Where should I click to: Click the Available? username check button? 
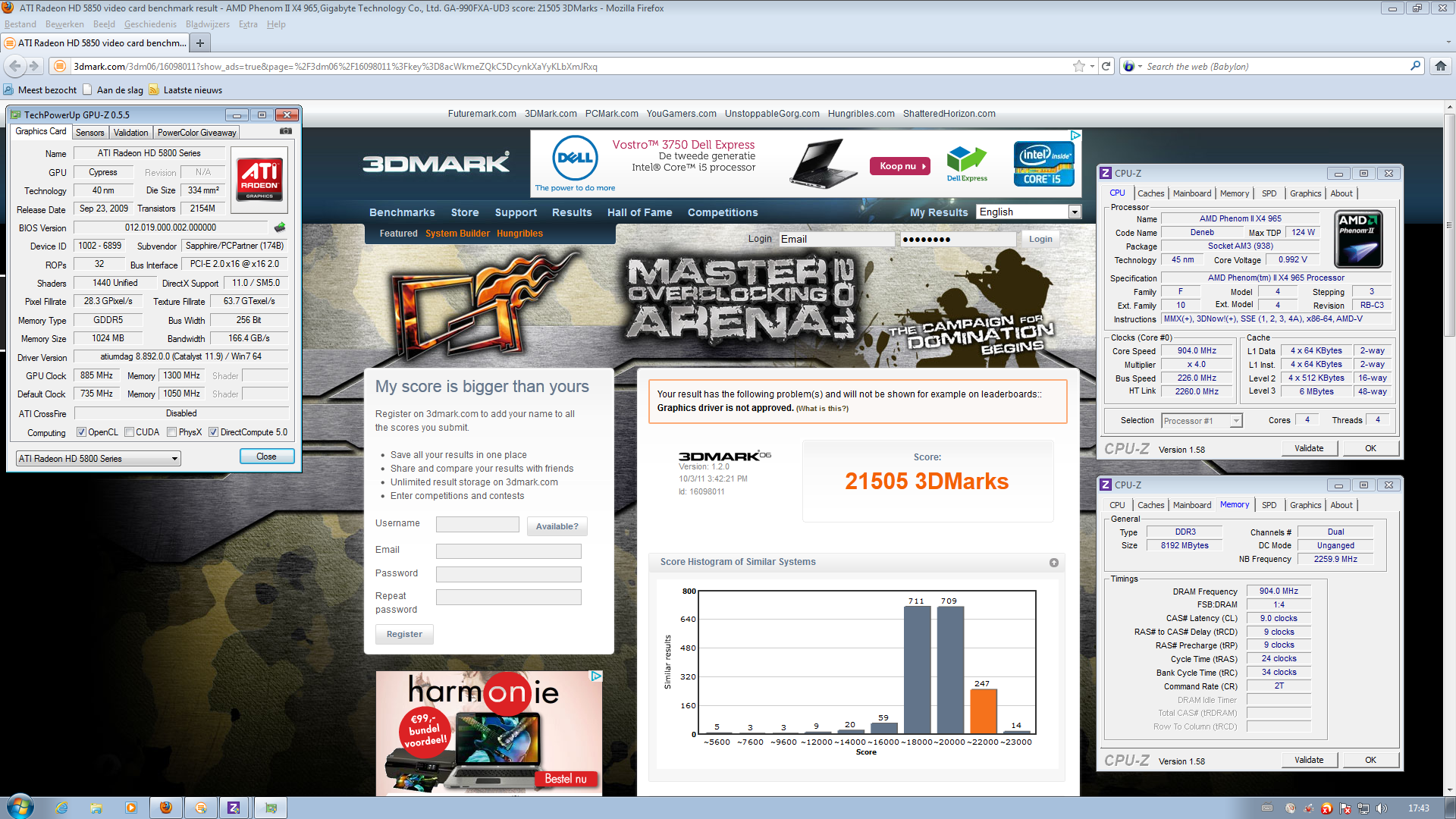pos(557,526)
